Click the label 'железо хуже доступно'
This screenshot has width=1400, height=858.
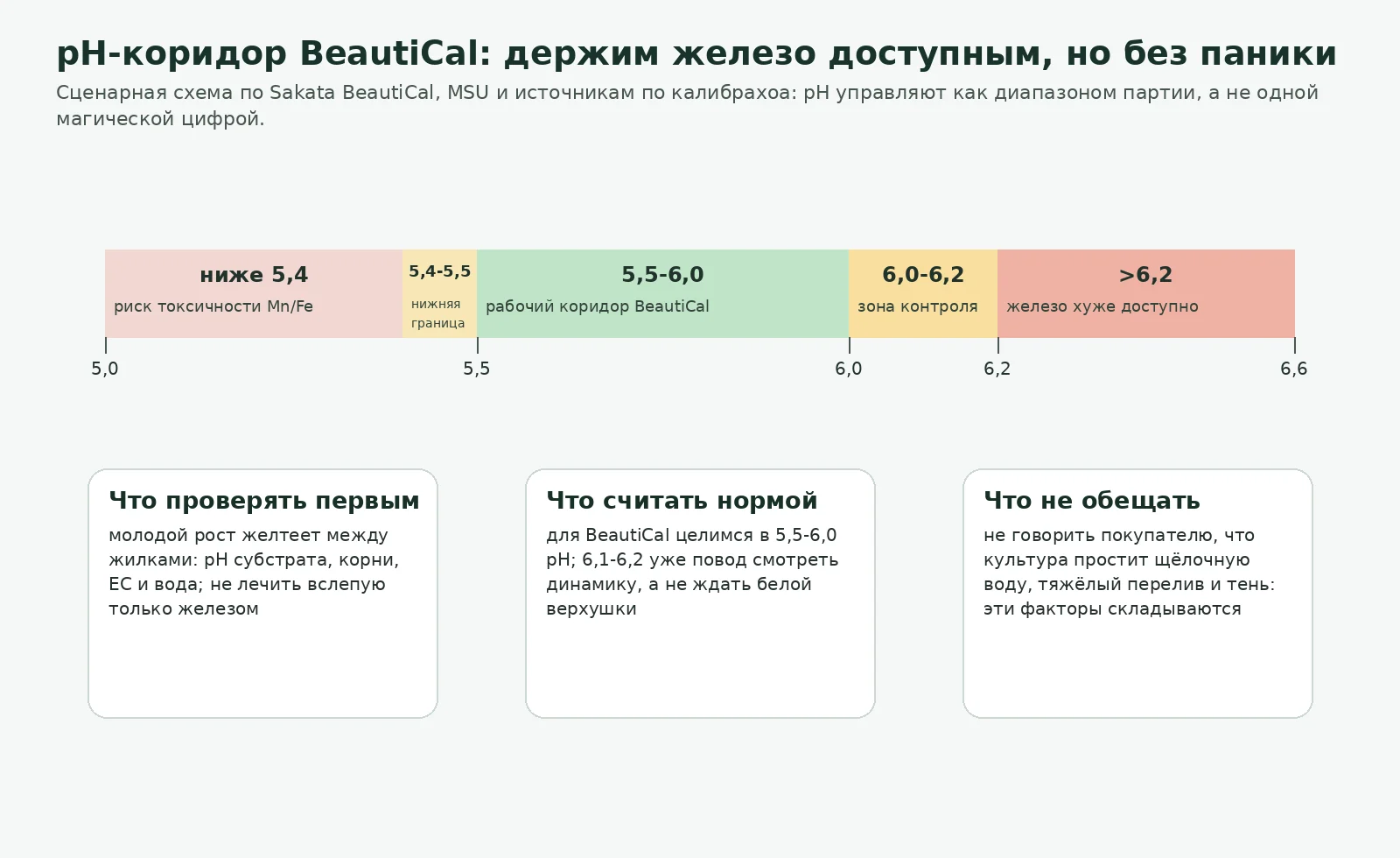click(x=1102, y=306)
